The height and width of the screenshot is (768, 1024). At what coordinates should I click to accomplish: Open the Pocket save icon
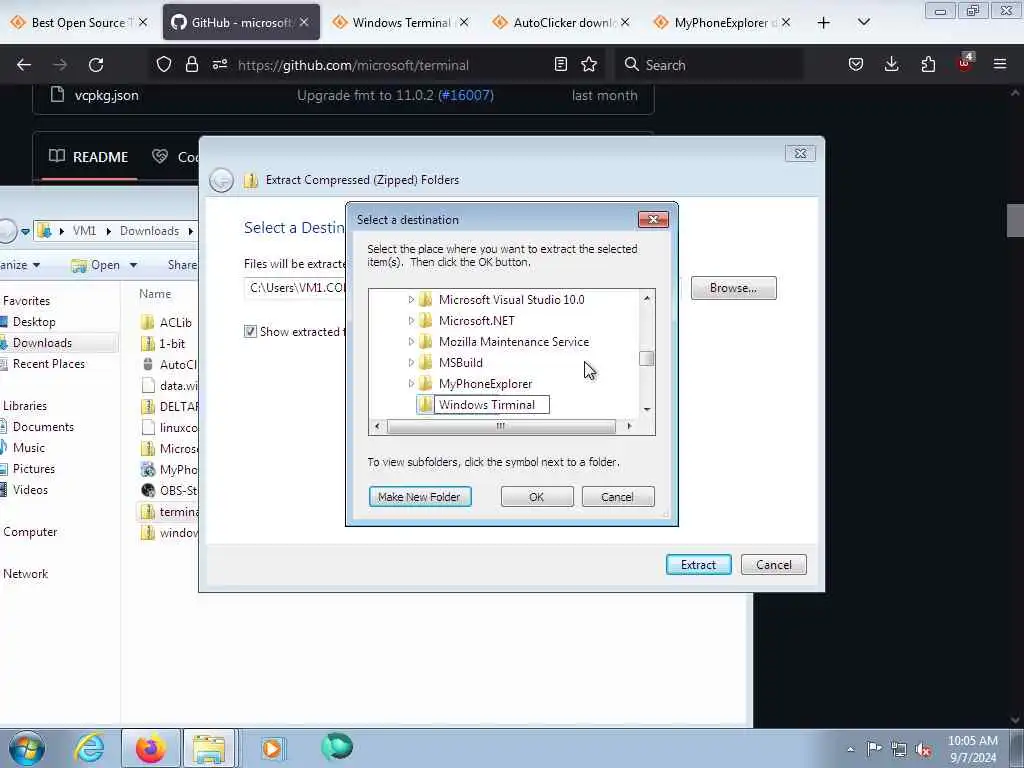(x=856, y=65)
